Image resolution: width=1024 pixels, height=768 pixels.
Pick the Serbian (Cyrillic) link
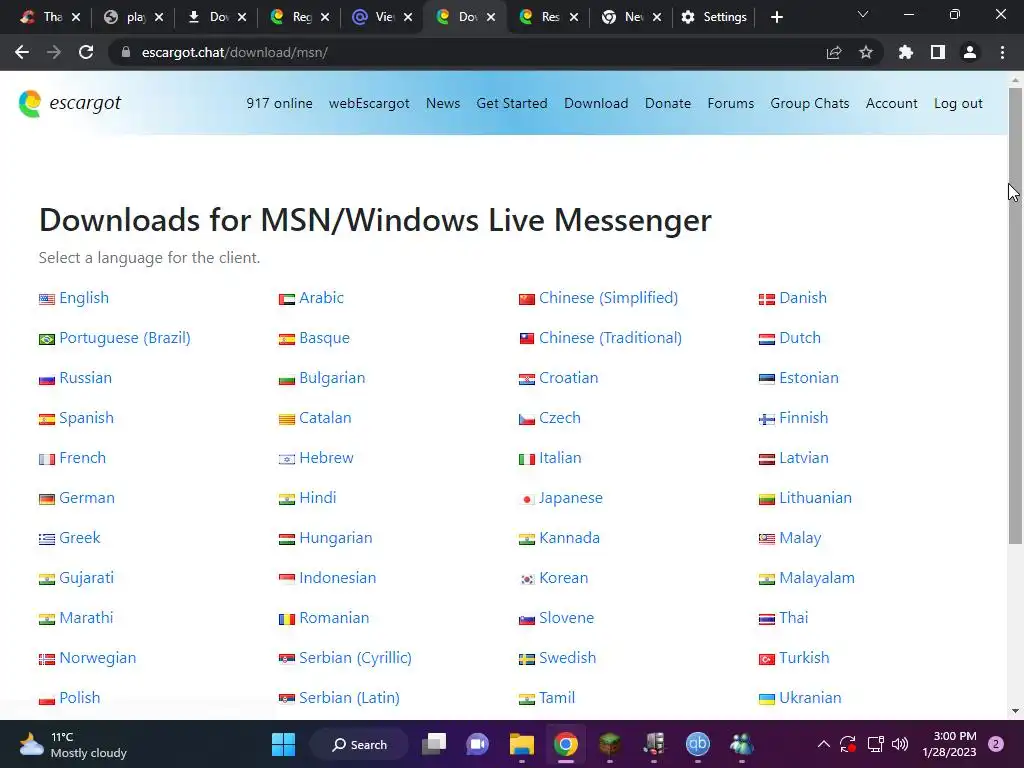click(x=355, y=658)
